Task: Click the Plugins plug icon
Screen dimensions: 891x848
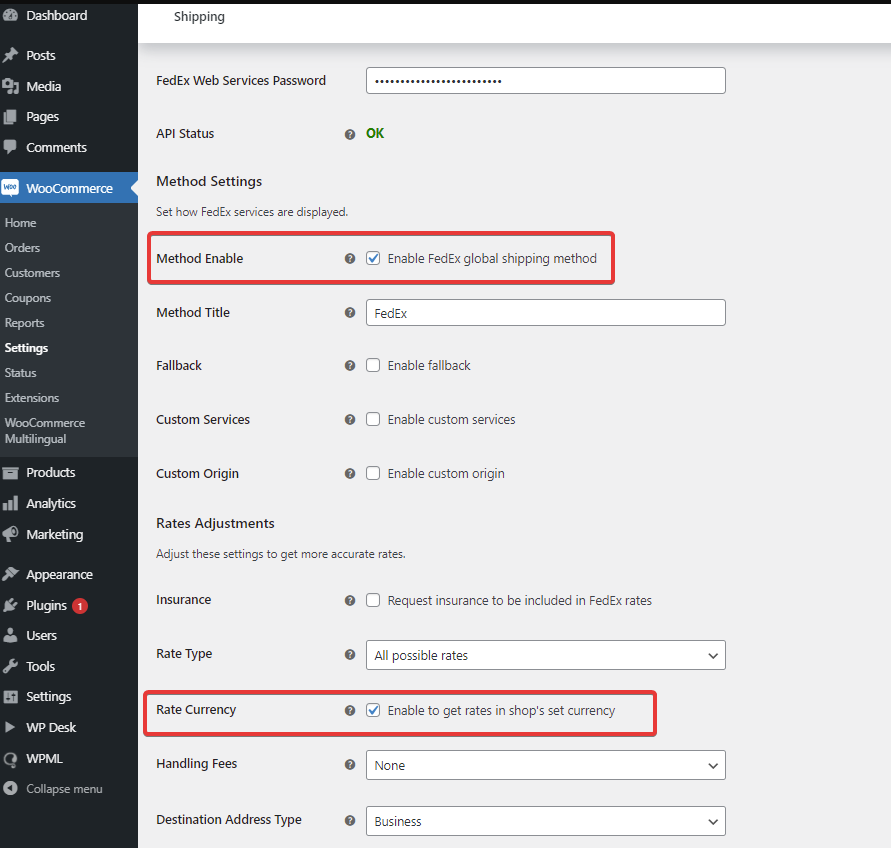Action: (x=10, y=605)
